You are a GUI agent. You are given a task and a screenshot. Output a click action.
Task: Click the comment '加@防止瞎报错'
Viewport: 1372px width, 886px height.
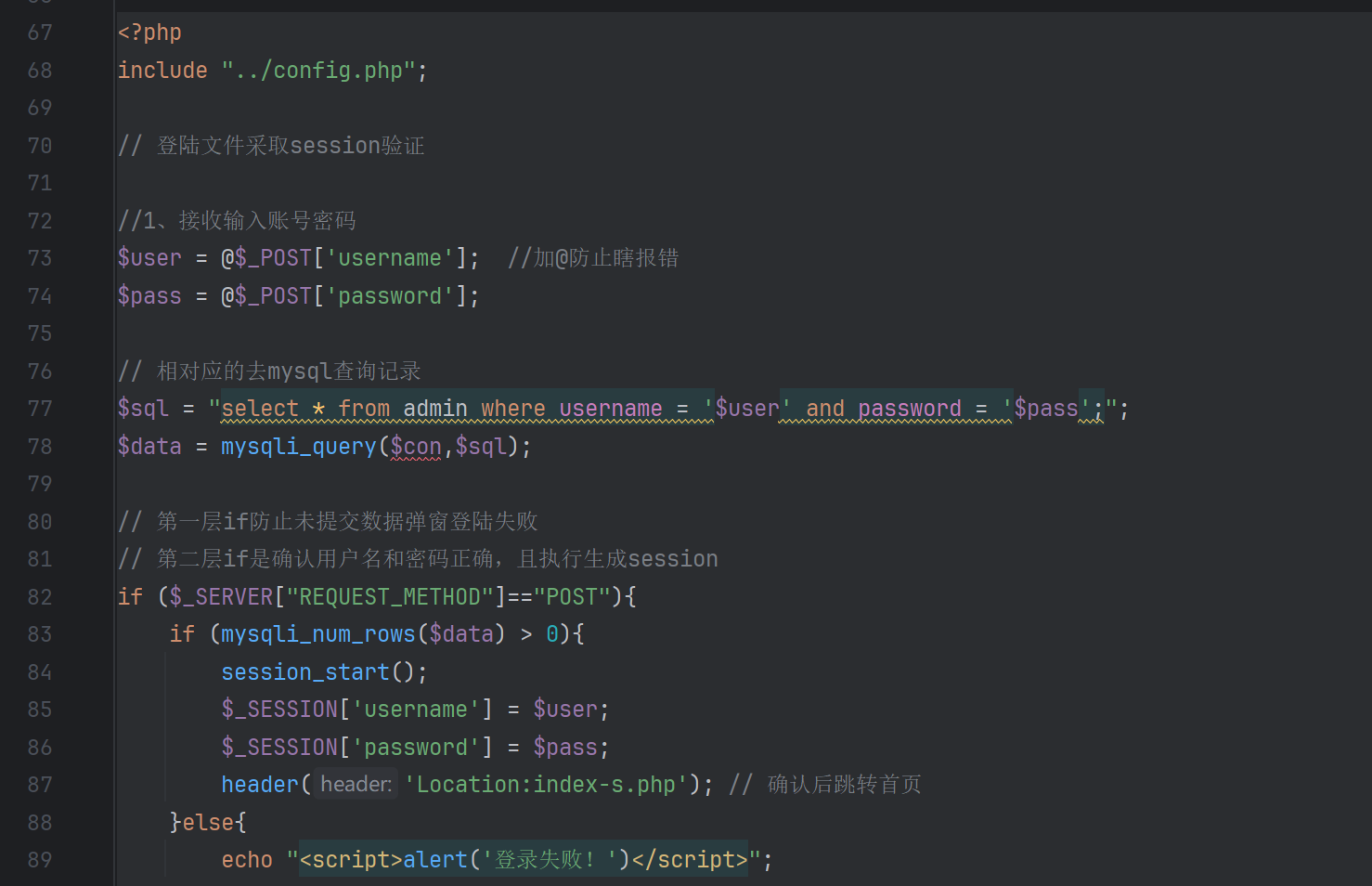pyautogui.click(x=593, y=258)
